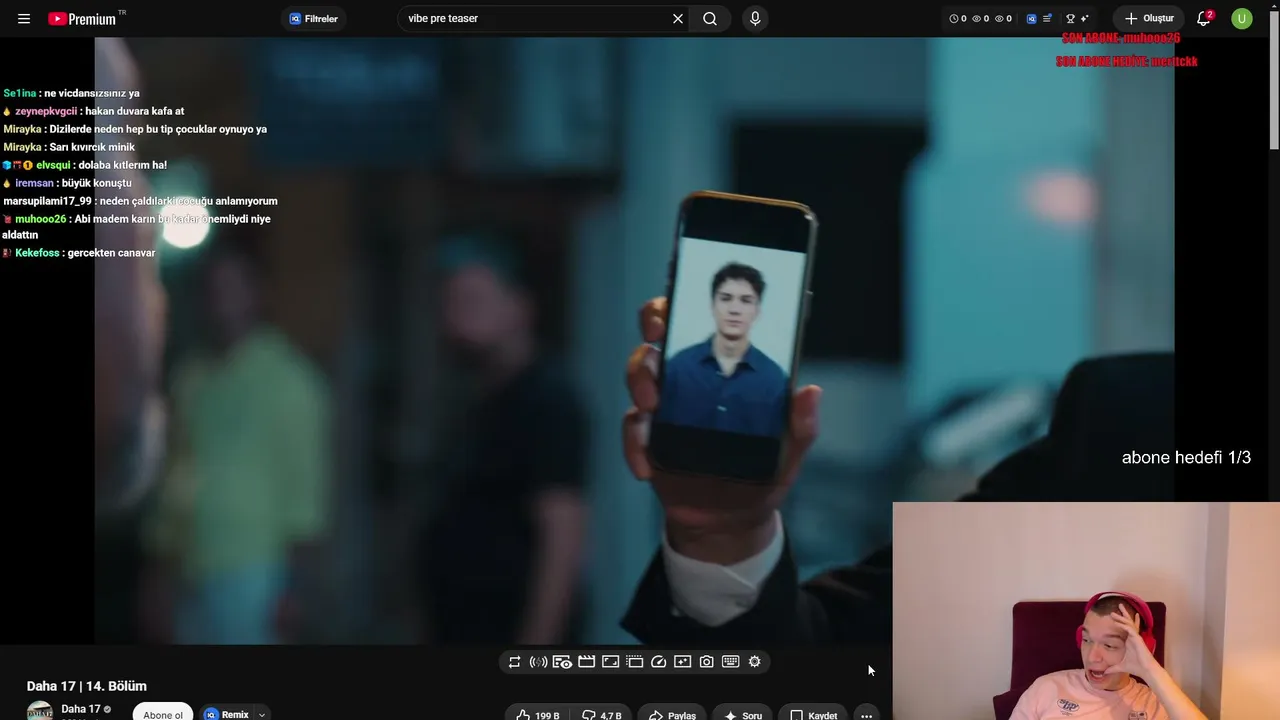Run search with magnifier button

pyautogui.click(x=710, y=19)
